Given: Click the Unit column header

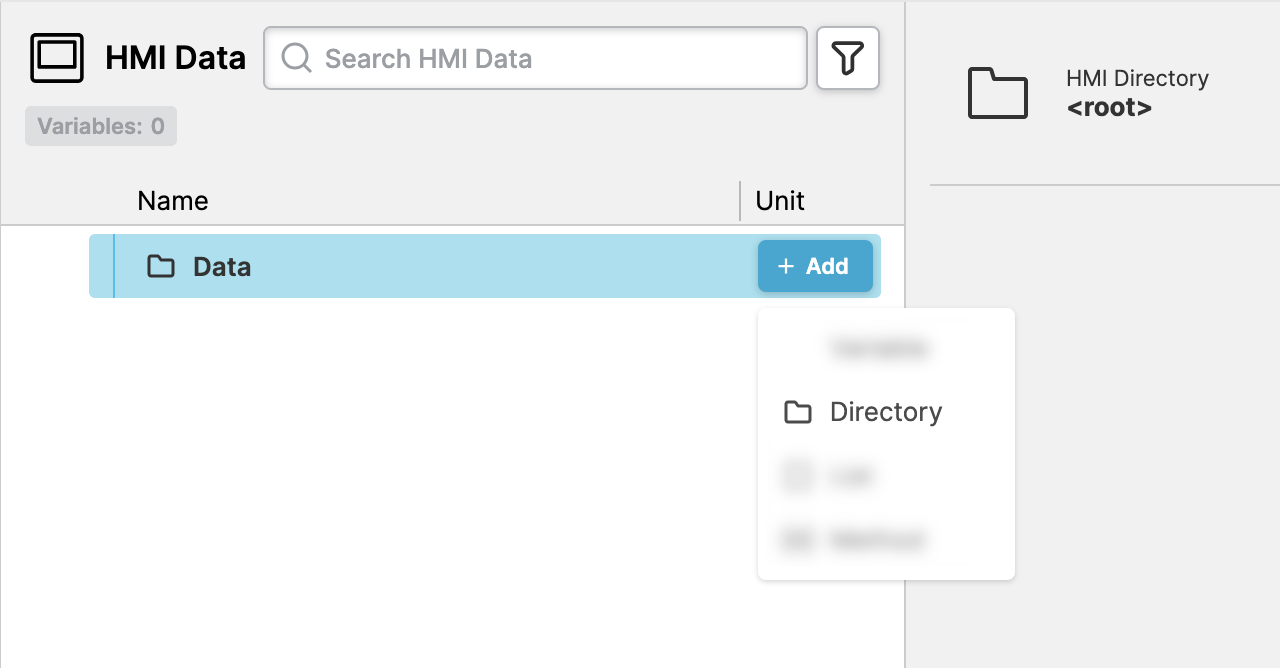Looking at the screenshot, I should 780,201.
